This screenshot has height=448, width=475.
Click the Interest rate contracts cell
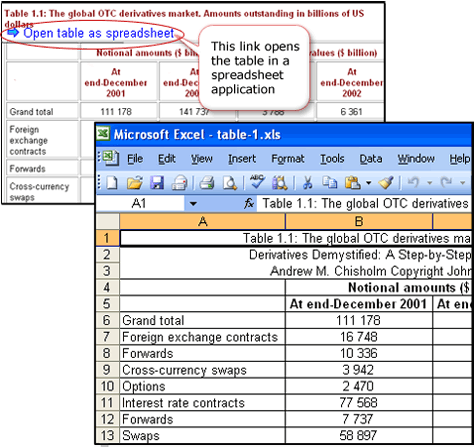(x=202, y=402)
